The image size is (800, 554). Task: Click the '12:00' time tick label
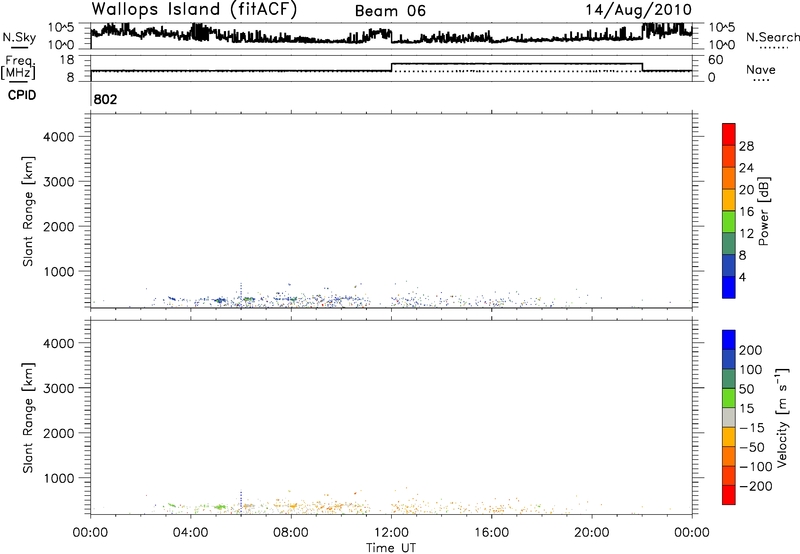(391, 533)
